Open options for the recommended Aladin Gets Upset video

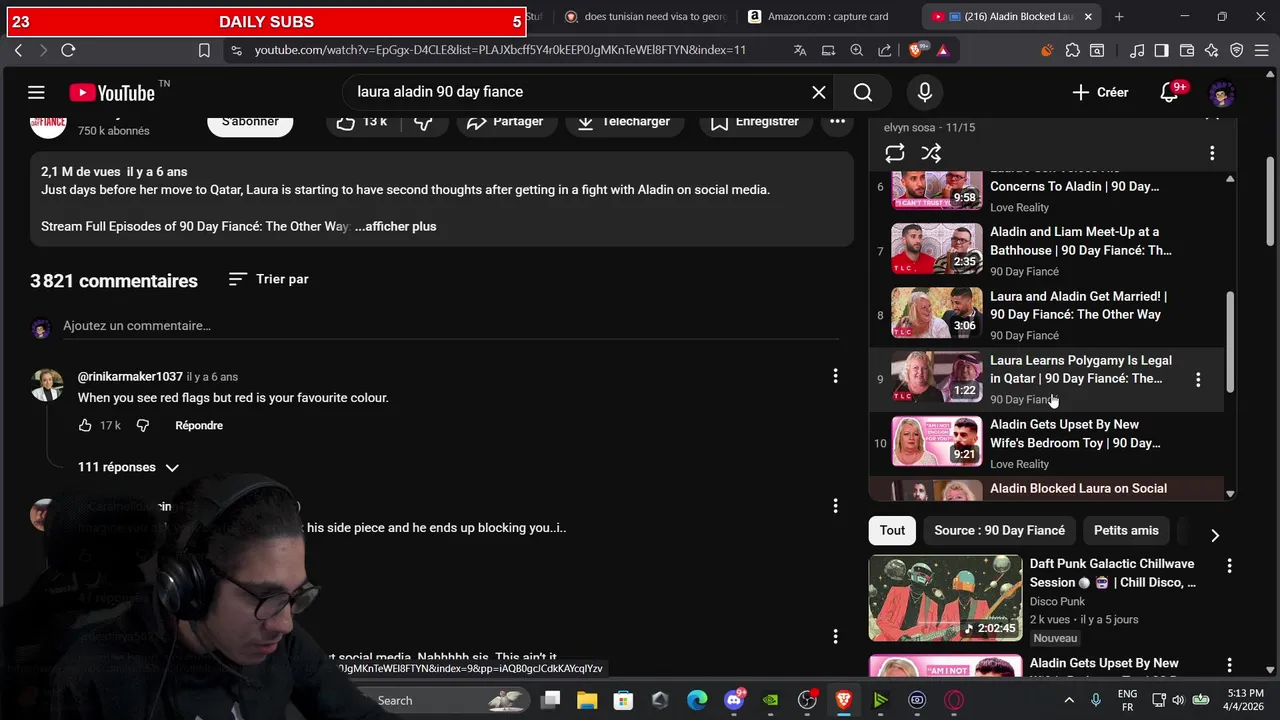pos(1229,665)
